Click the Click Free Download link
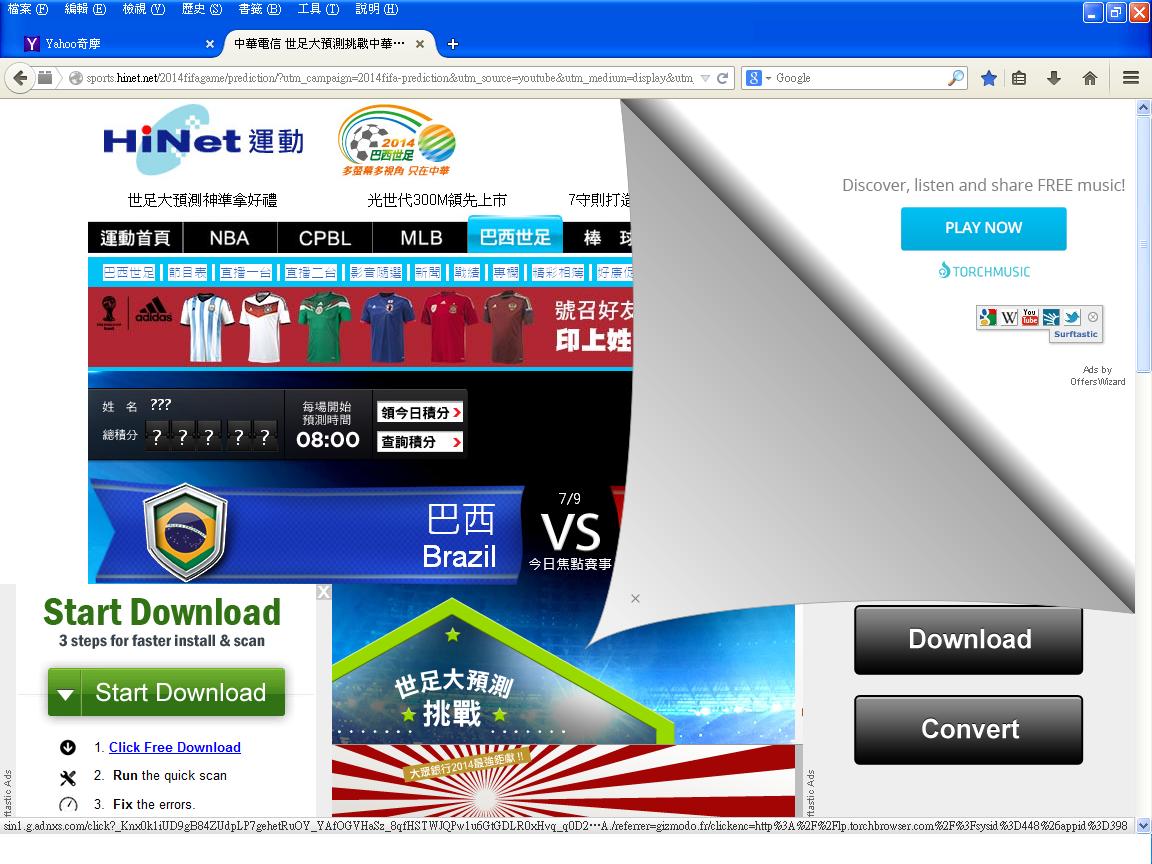1152x864 pixels. pyautogui.click(x=175, y=747)
